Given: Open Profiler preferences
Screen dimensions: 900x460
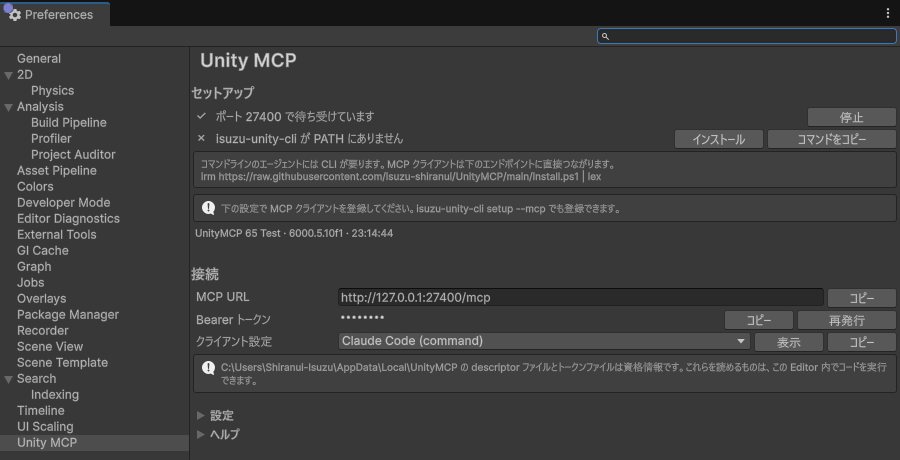Looking at the screenshot, I should pyautogui.click(x=51, y=139).
